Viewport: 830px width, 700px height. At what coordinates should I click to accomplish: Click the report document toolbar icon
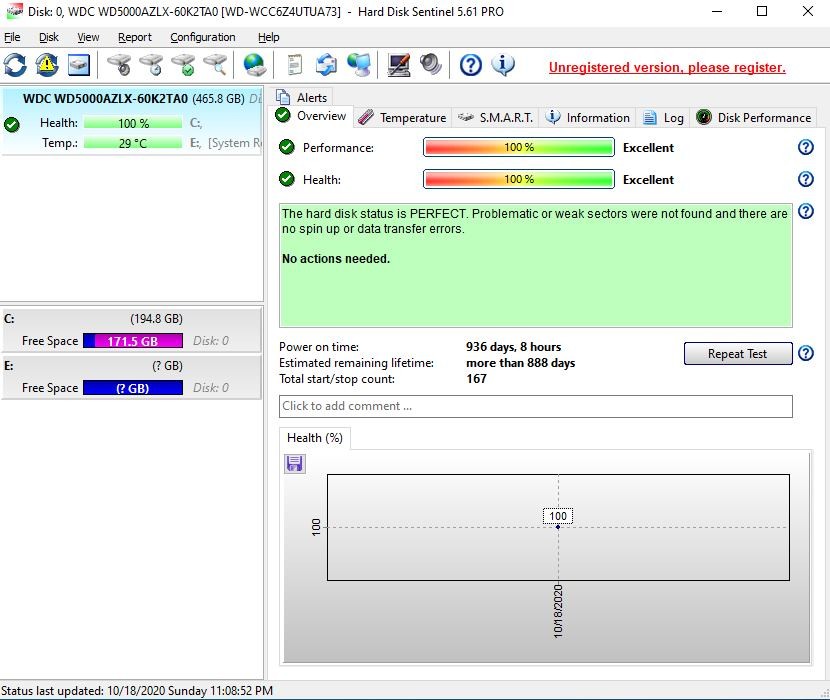point(294,65)
